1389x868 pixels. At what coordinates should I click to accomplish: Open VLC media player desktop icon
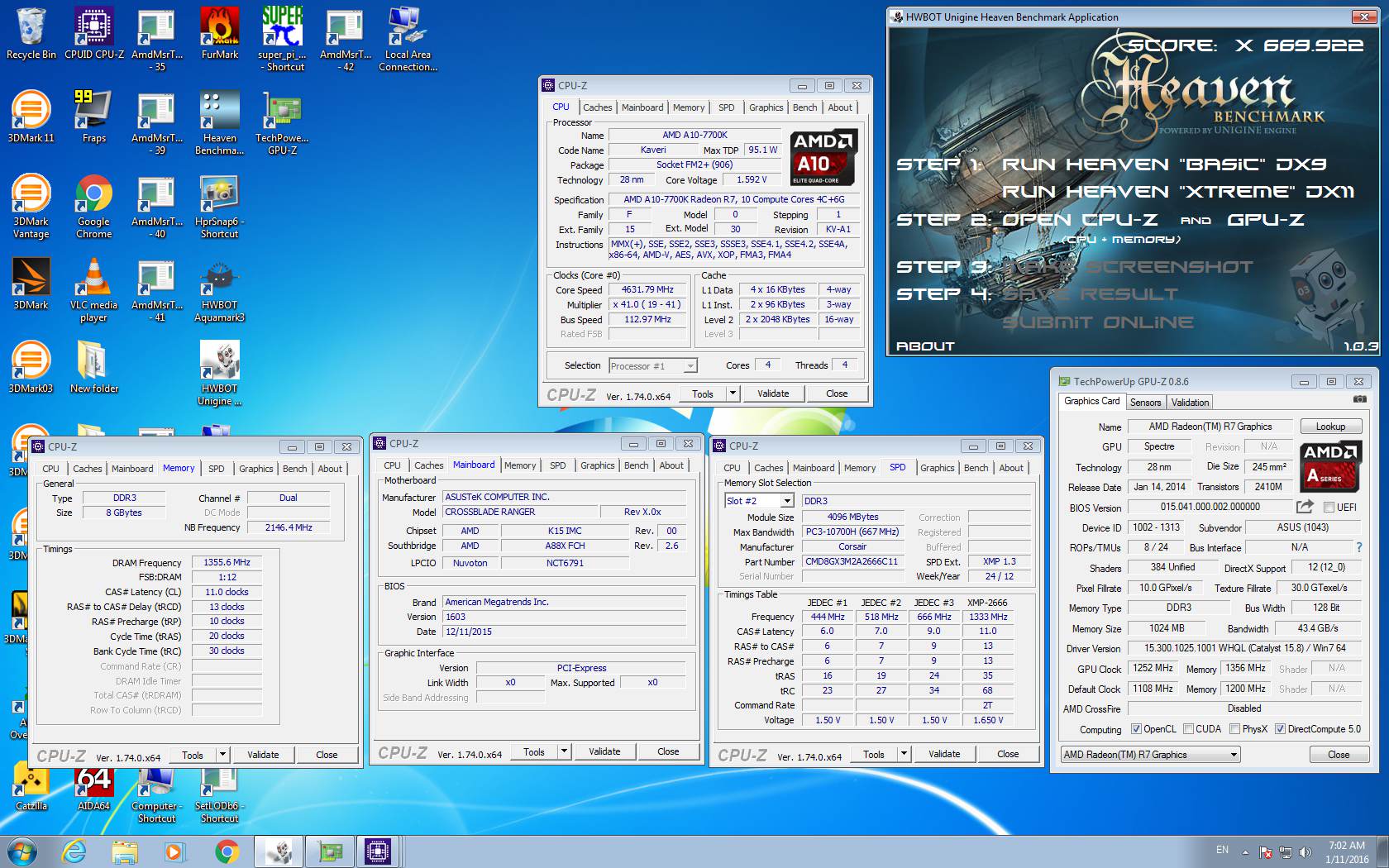[93, 289]
